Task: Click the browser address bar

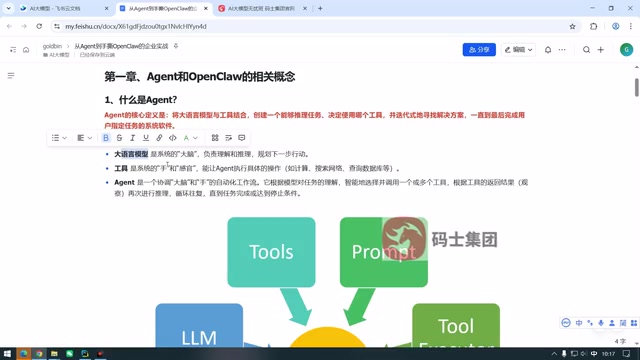Action: [314, 26]
